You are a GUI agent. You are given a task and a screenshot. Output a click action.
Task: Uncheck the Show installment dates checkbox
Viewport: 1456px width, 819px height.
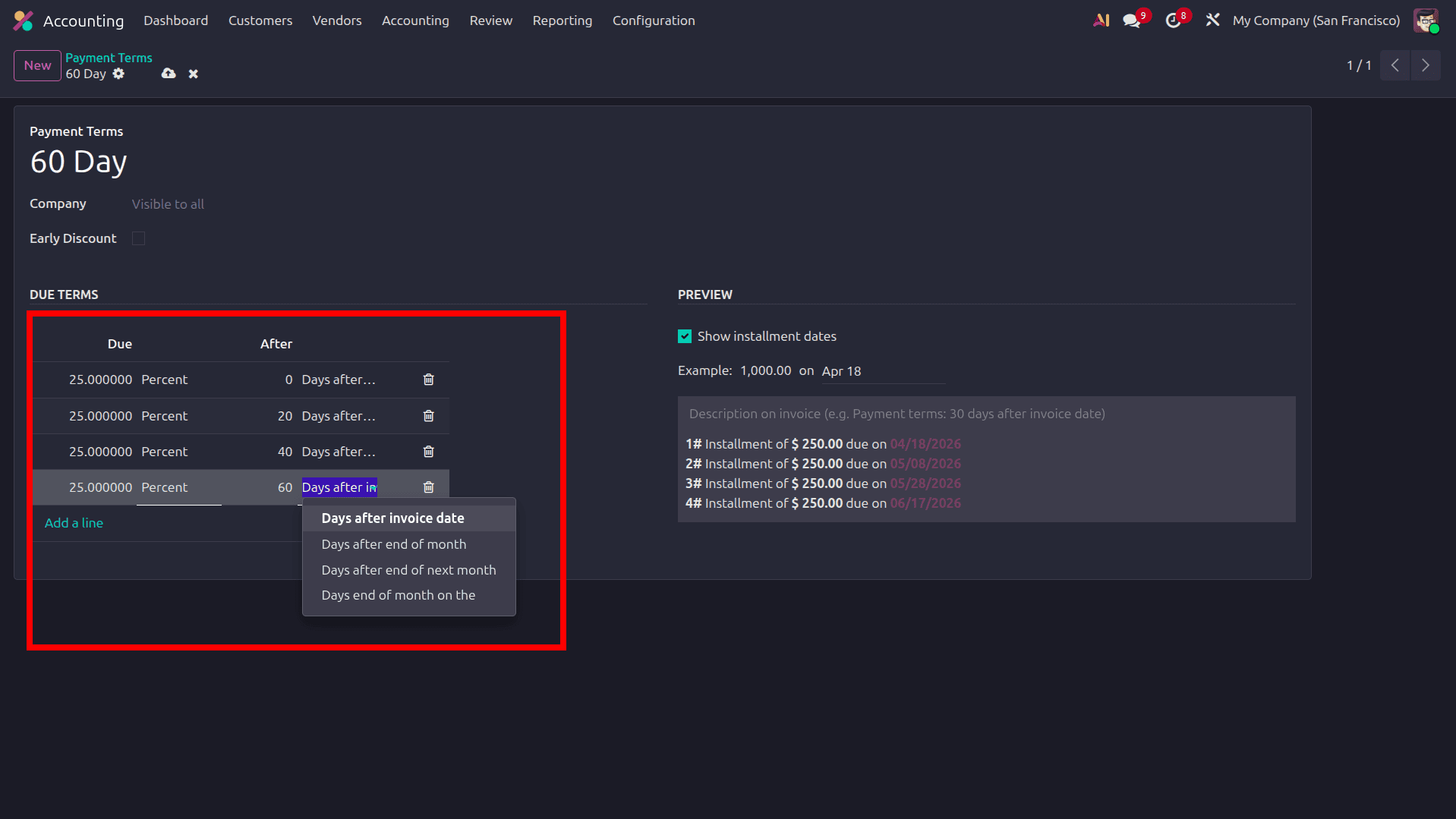tap(685, 336)
